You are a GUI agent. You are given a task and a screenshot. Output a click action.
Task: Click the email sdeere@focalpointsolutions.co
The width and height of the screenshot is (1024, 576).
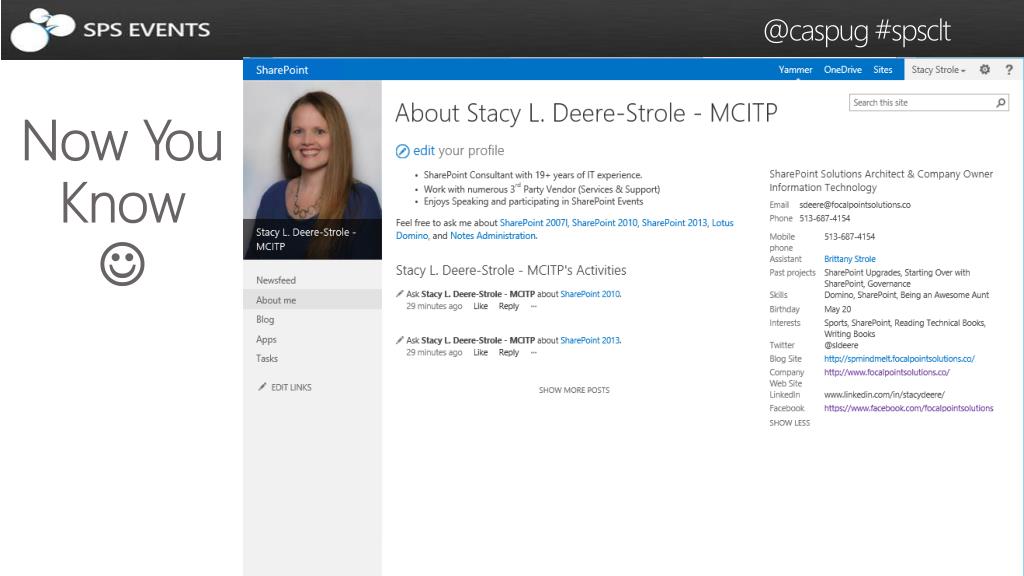point(855,205)
